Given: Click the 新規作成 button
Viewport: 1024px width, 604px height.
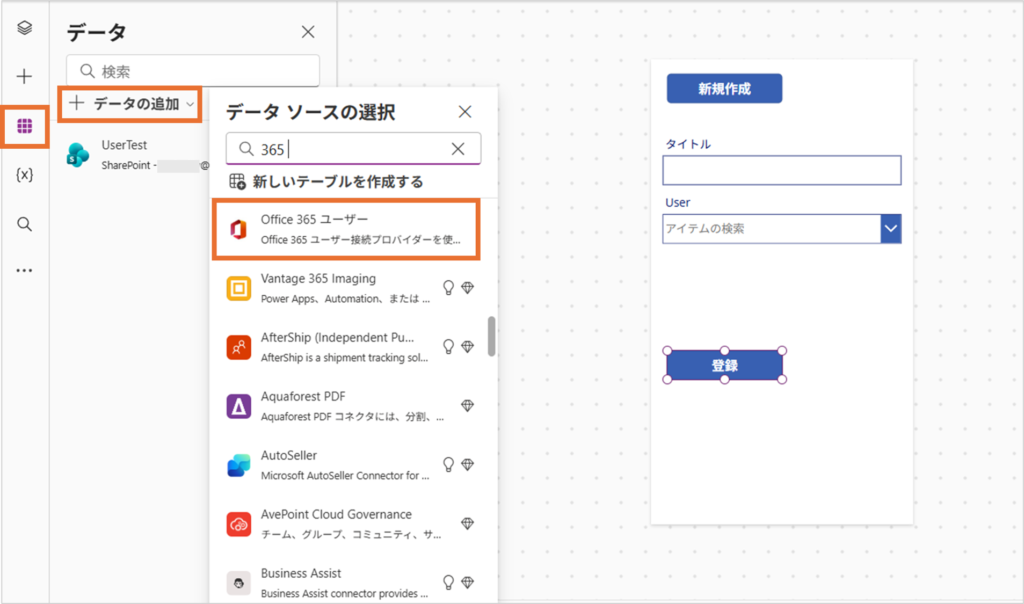Looking at the screenshot, I should click(x=724, y=89).
